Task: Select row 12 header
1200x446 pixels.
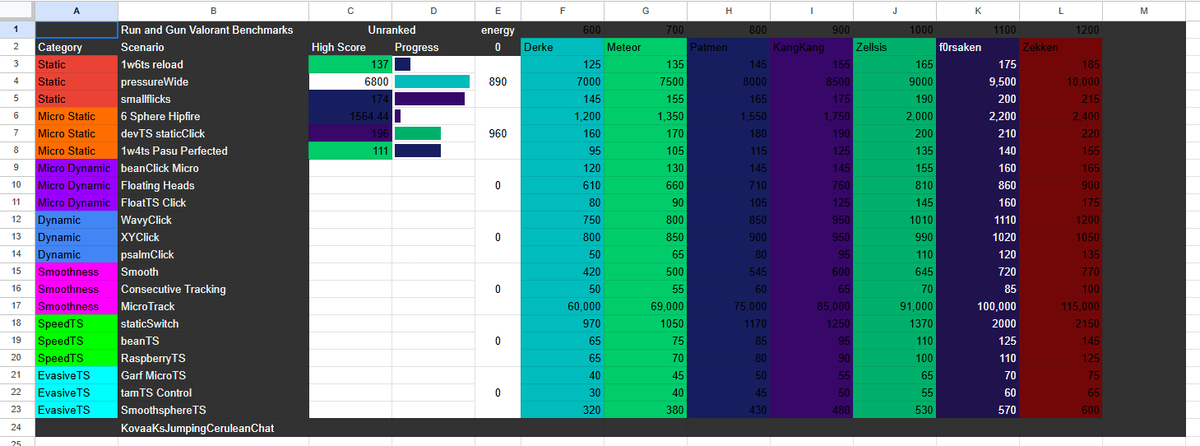Action: click(x=17, y=220)
